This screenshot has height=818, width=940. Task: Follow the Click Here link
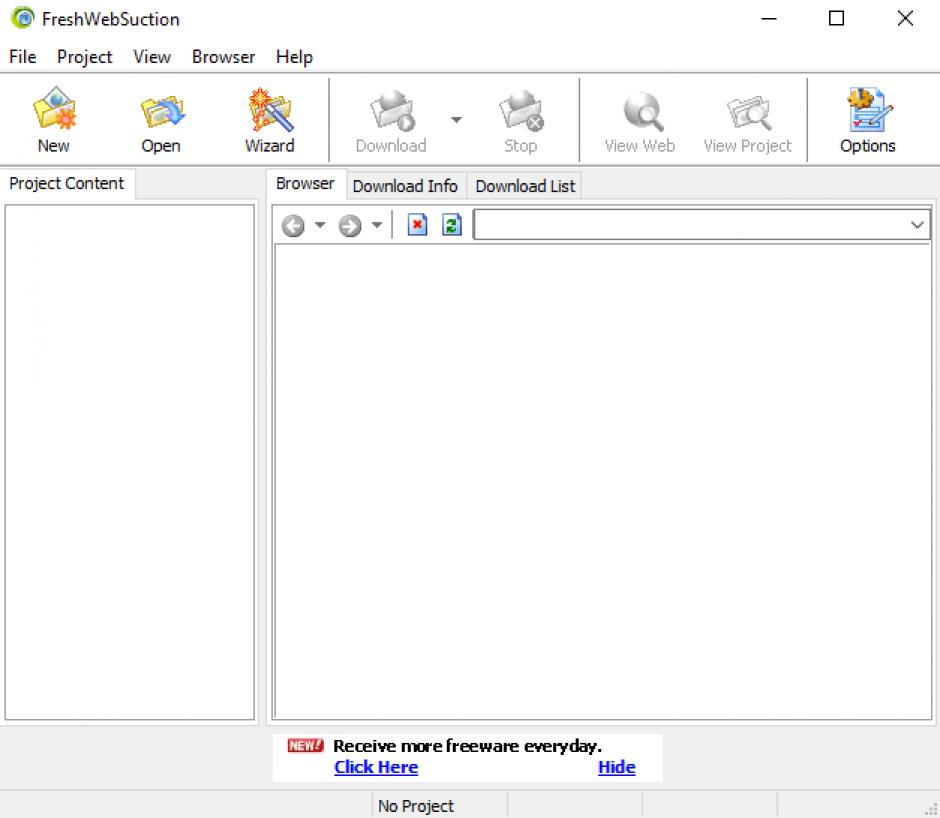(x=376, y=767)
